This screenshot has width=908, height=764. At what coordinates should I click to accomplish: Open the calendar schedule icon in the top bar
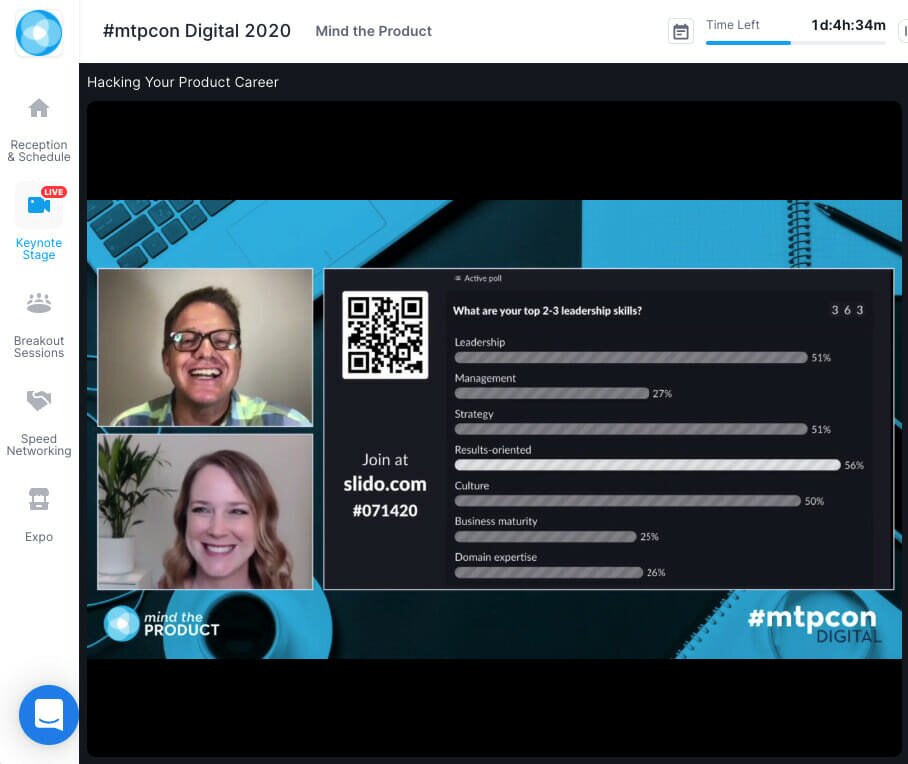point(681,31)
